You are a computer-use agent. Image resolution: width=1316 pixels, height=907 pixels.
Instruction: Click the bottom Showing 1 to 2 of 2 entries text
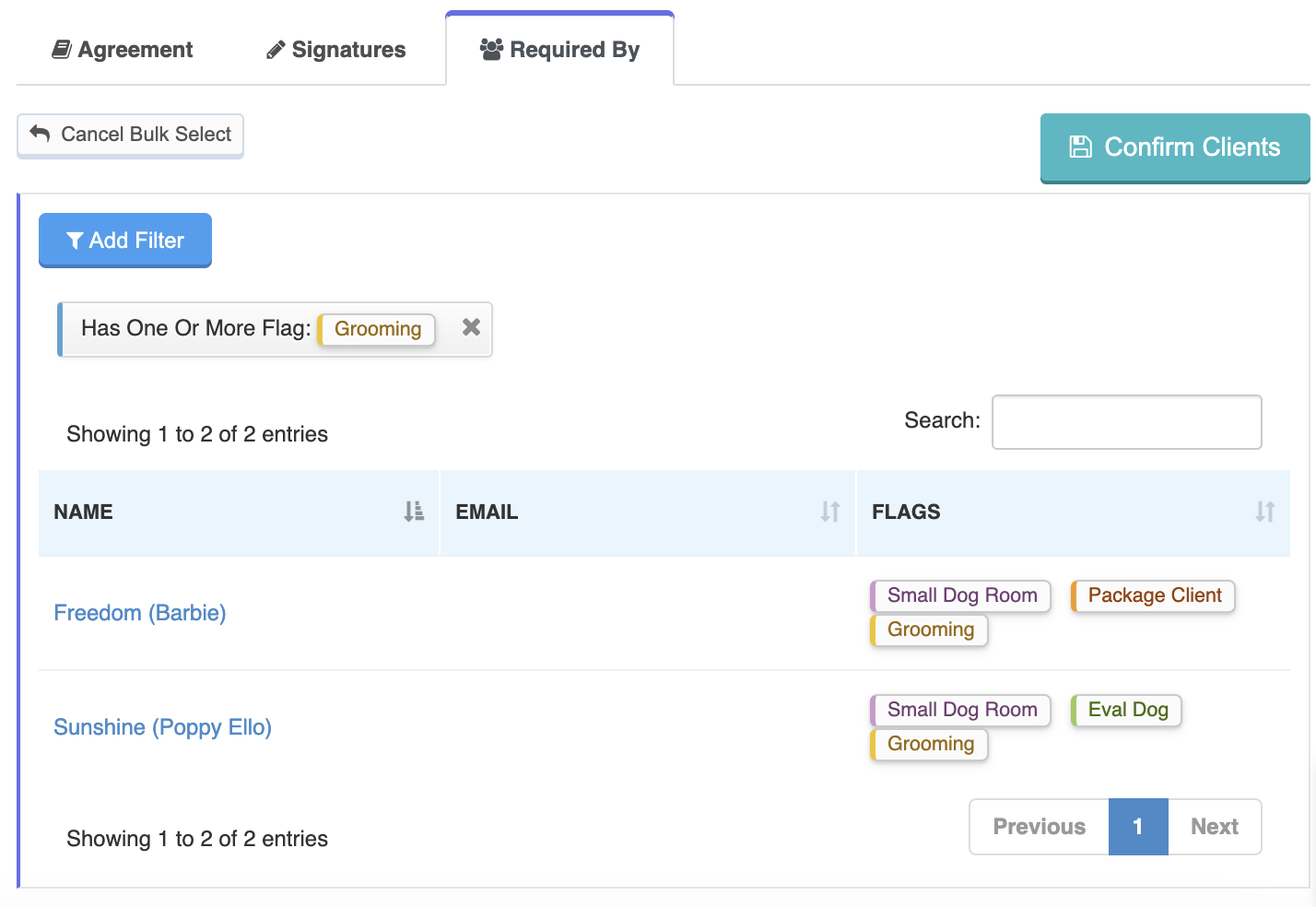coord(197,839)
